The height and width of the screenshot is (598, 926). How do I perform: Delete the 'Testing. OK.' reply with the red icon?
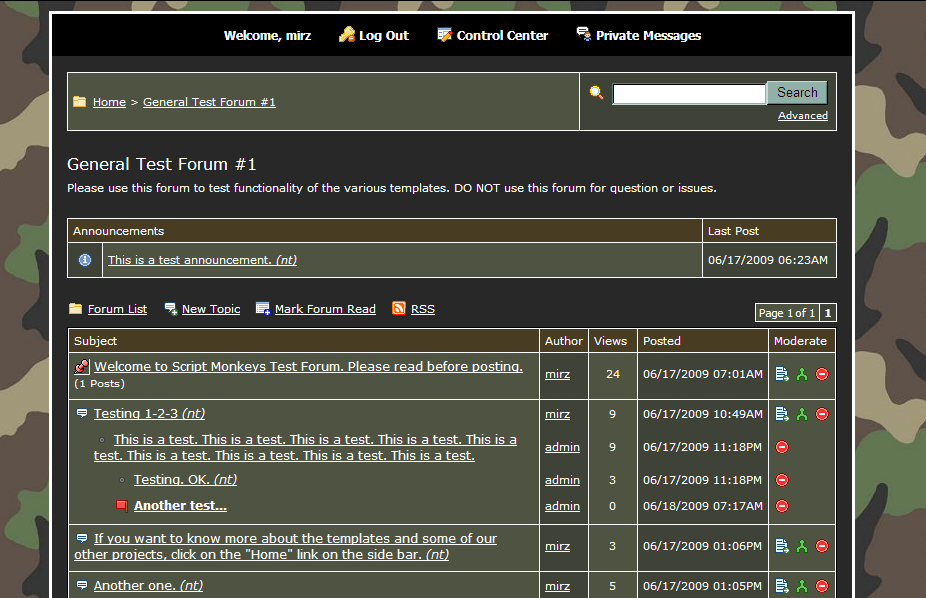[x=782, y=480]
